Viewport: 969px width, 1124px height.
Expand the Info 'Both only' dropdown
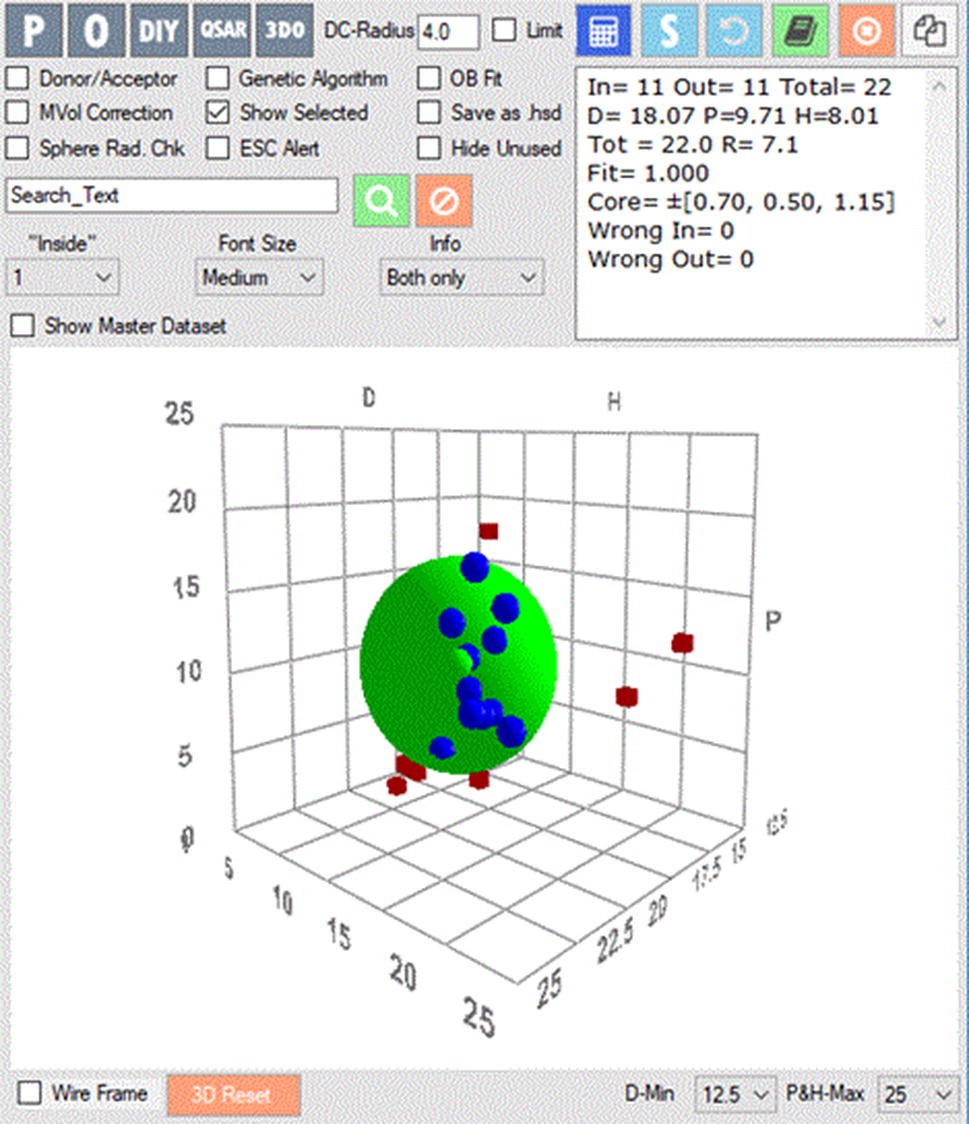[461, 277]
